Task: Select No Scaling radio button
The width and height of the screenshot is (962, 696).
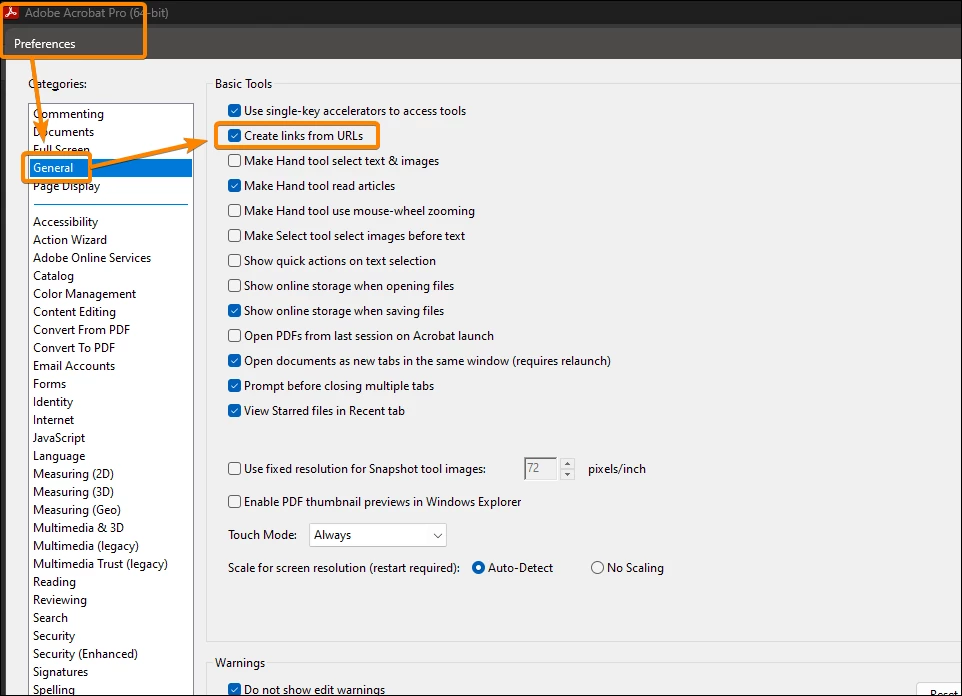Action: click(x=597, y=568)
